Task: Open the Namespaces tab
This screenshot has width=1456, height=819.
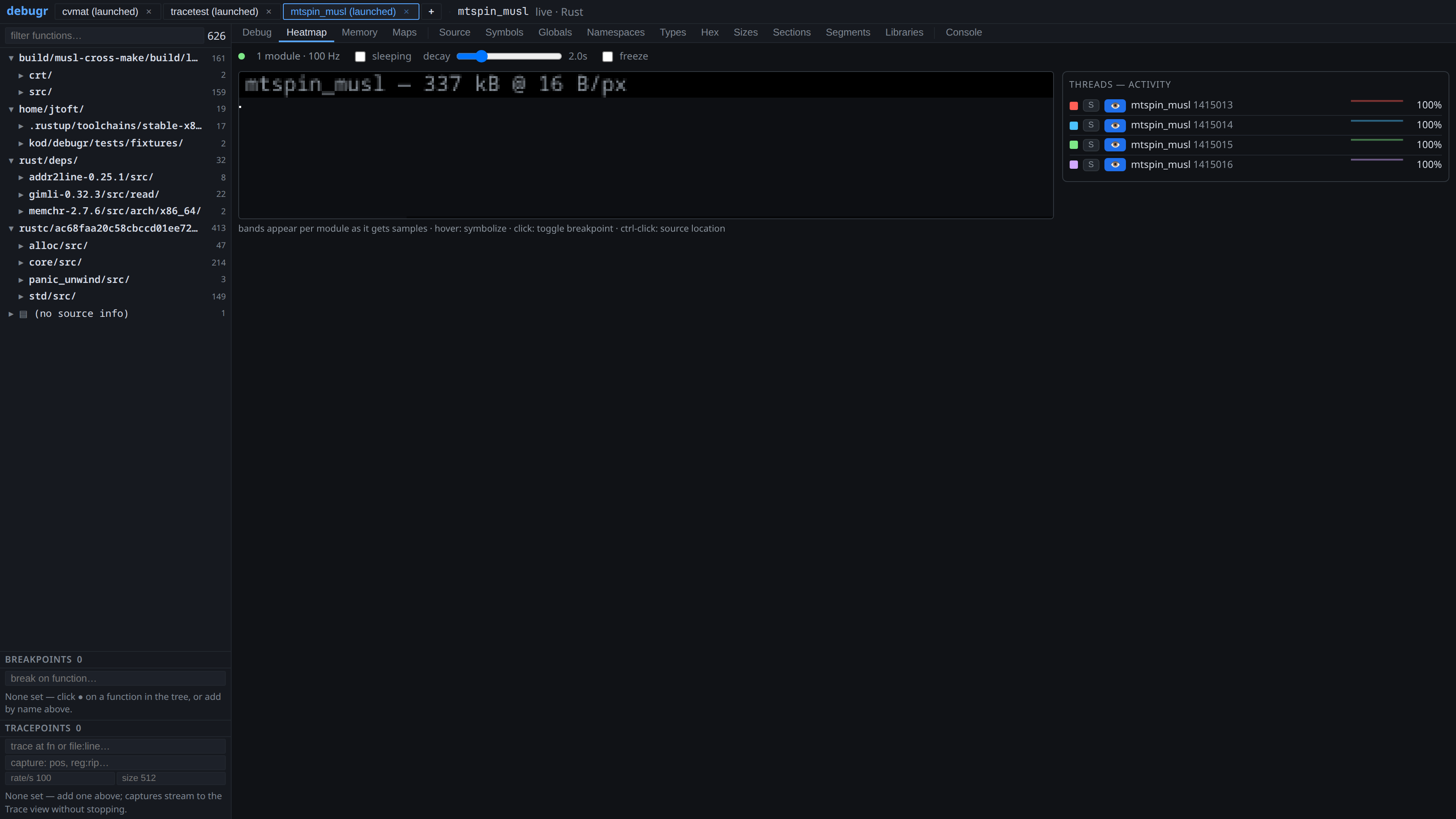Action: click(615, 32)
